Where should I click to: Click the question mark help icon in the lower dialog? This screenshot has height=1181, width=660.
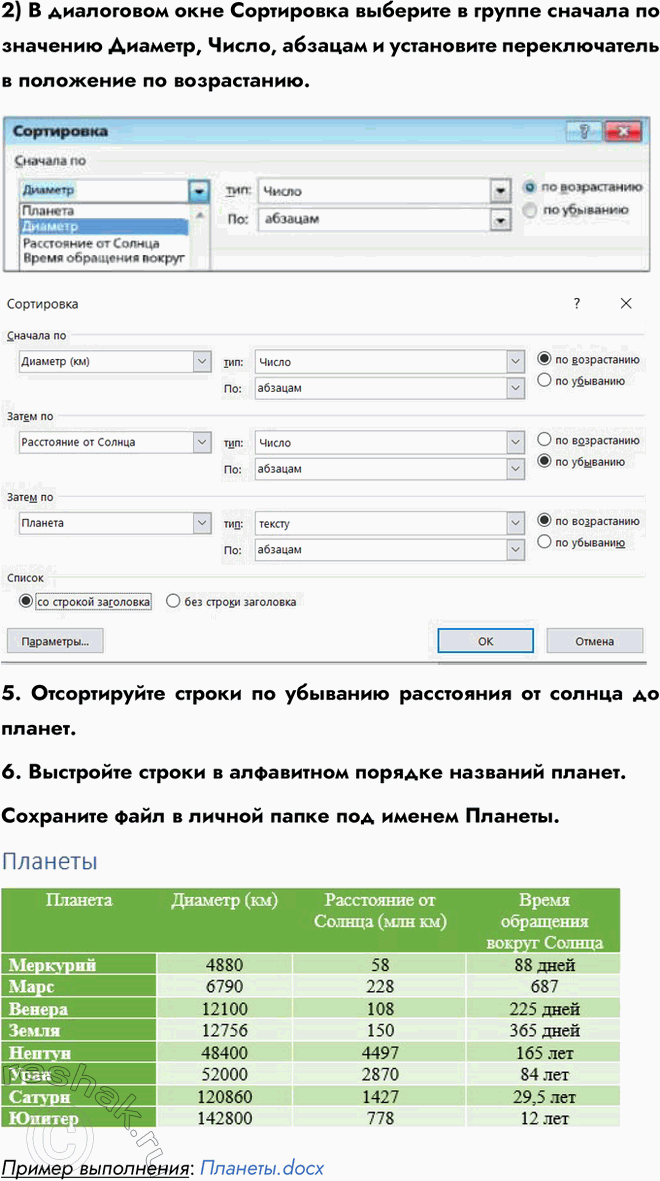point(577,303)
